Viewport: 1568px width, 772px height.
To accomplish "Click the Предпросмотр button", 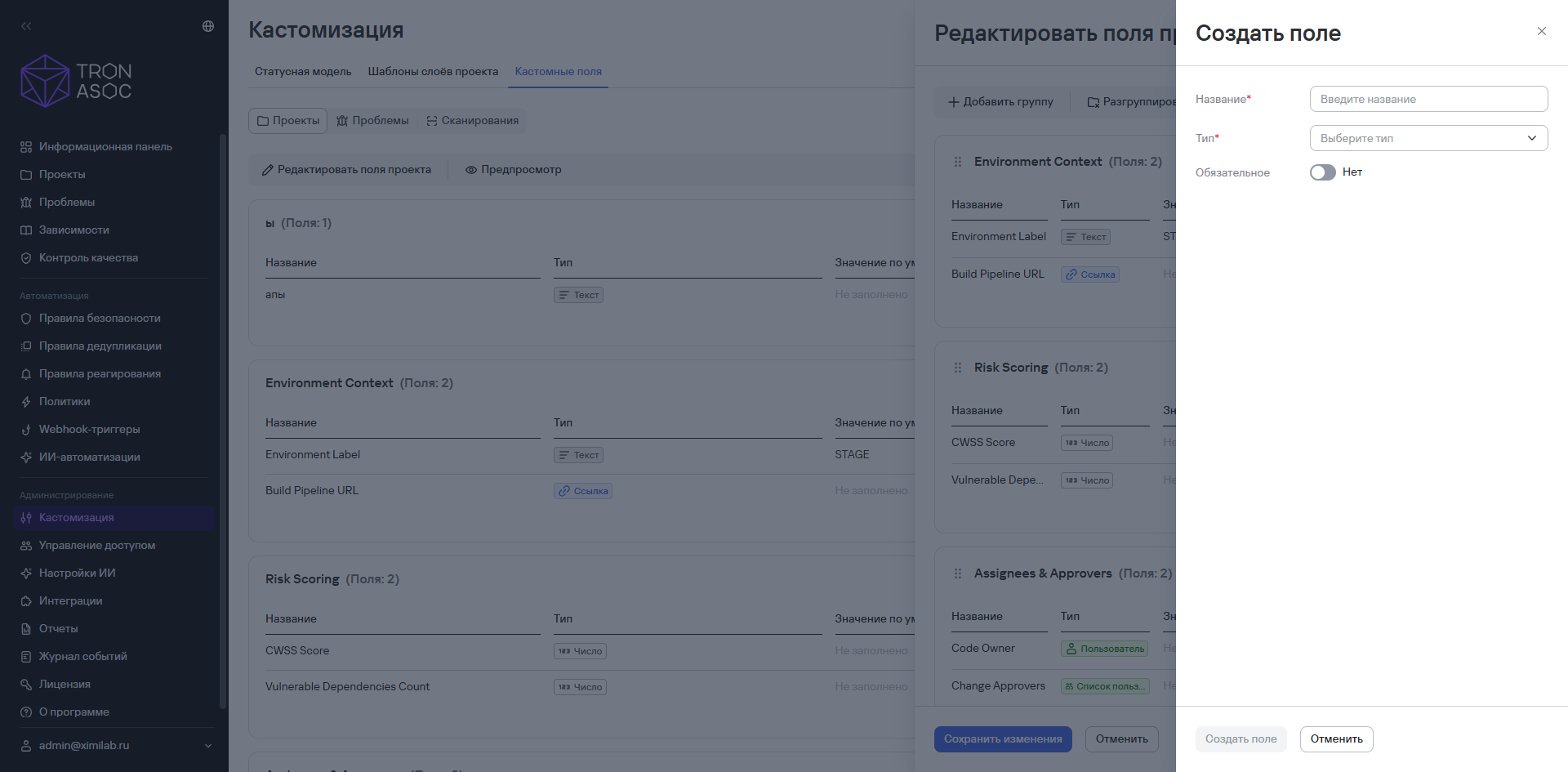I will pyautogui.click(x=514, y=170).
